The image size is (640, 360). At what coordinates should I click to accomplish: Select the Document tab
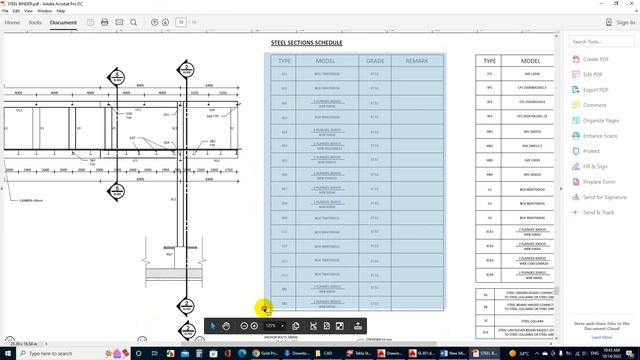63,22
